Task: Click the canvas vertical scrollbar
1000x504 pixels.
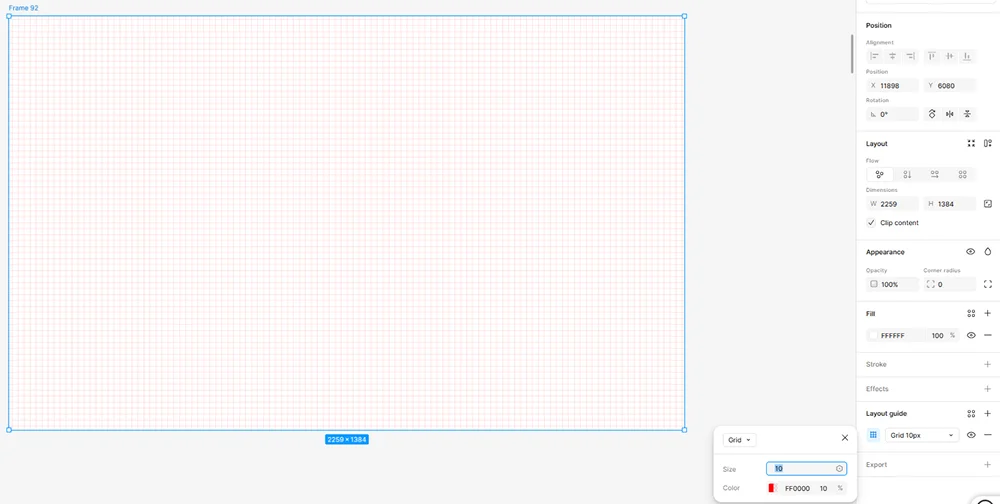Action: click(x=851, y=54)
